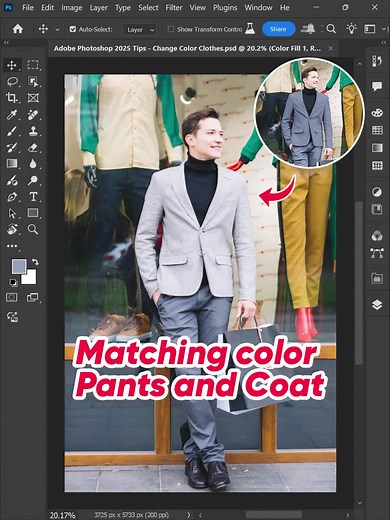Swap foreground and background colors
Screen dimensions: 390x520
click(35, 262)
